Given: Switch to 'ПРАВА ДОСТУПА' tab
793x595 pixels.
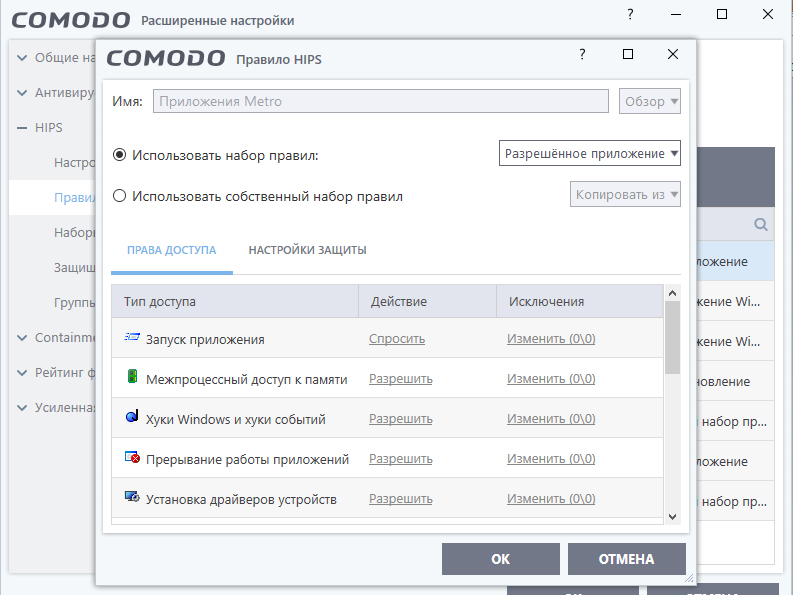Looking at the screenshot, I should (x=171, y=250).
